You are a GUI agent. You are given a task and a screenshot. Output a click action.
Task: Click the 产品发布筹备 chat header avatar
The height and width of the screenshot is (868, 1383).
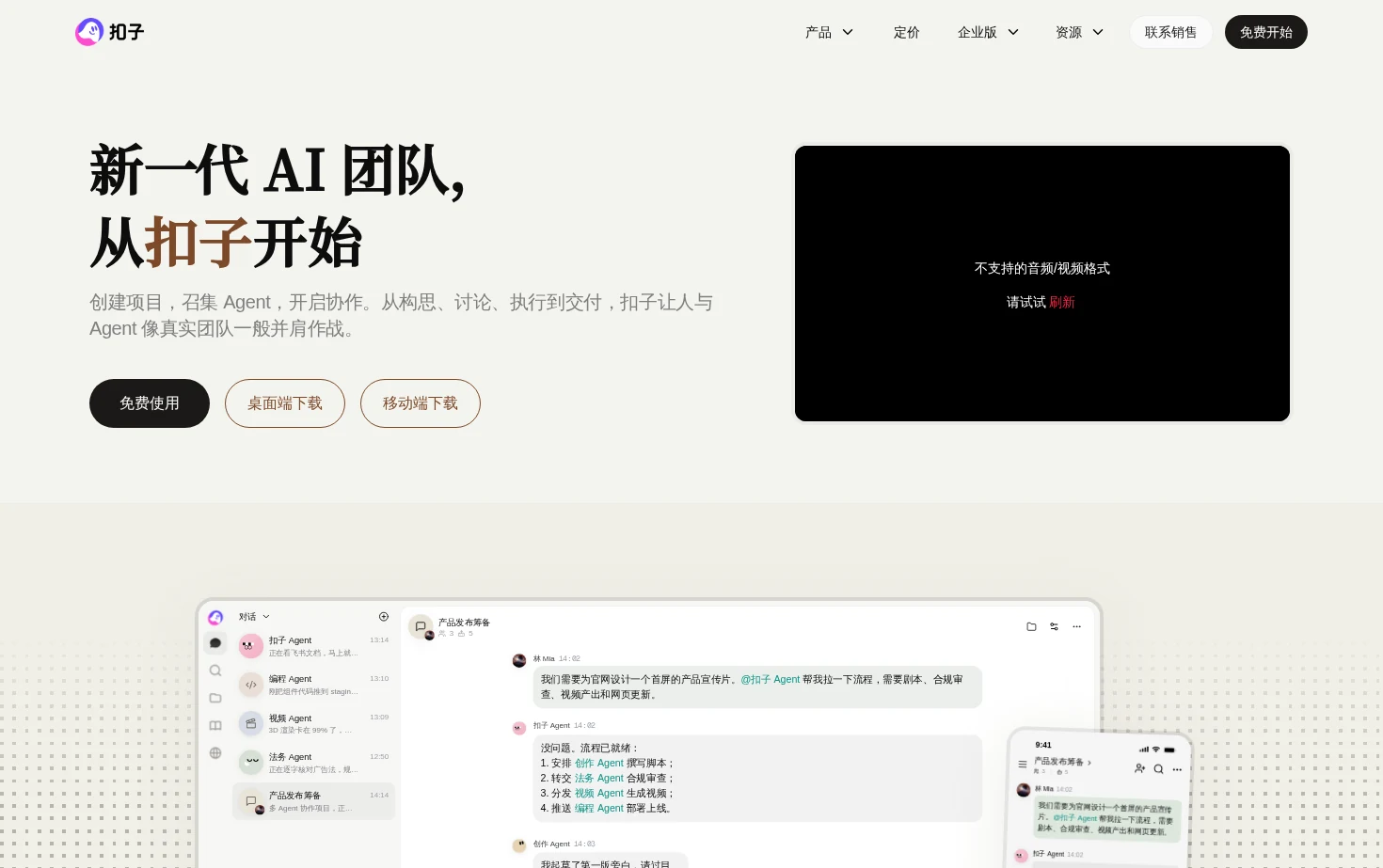tap(421, 627)
